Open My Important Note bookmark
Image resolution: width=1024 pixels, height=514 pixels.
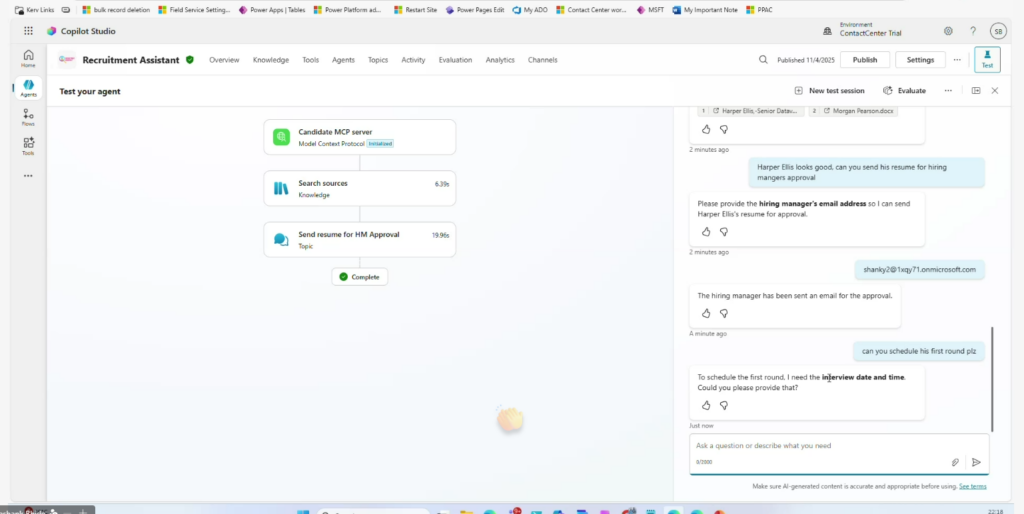click(705, 10)
